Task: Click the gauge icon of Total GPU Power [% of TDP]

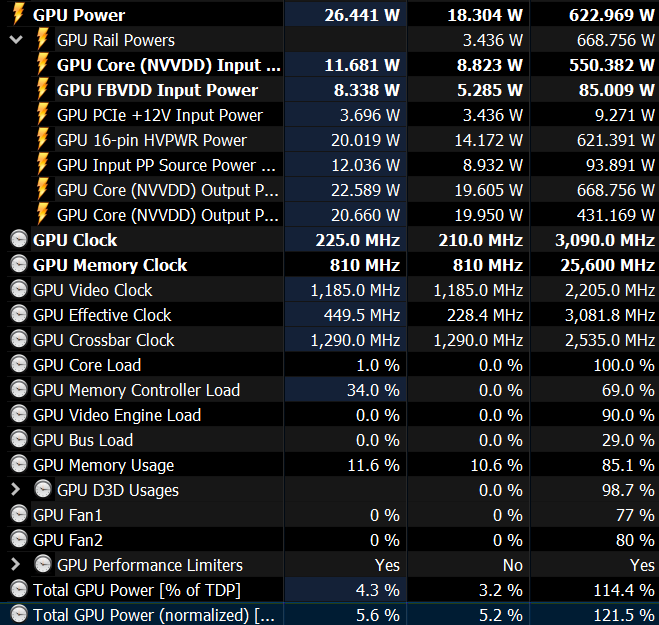Action: click(x=18, y=589)
